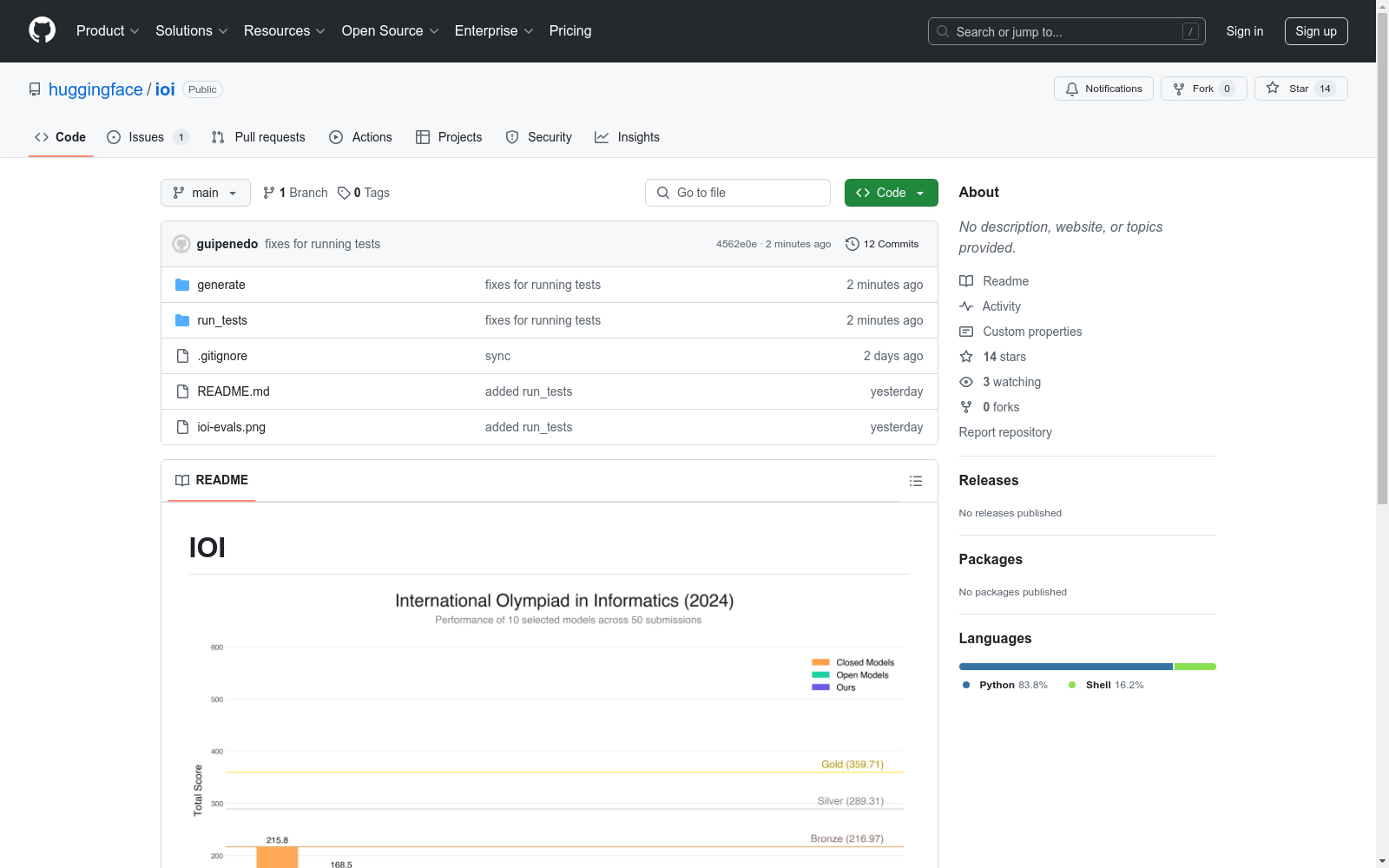Viewport: 1389px width, 868px height.
Task: Click the repository book icon beside huggingface
Action: pos(35,89)
